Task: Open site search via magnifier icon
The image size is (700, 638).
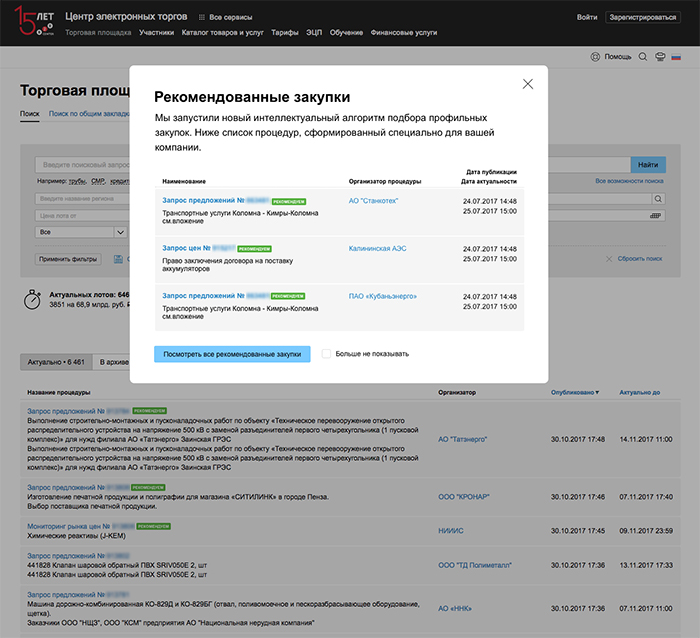Action: [x=643, y=57]
